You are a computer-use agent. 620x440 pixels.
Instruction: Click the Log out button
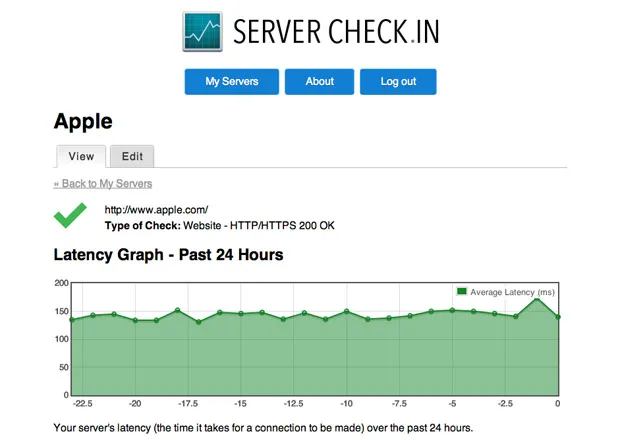coord(398,81)
